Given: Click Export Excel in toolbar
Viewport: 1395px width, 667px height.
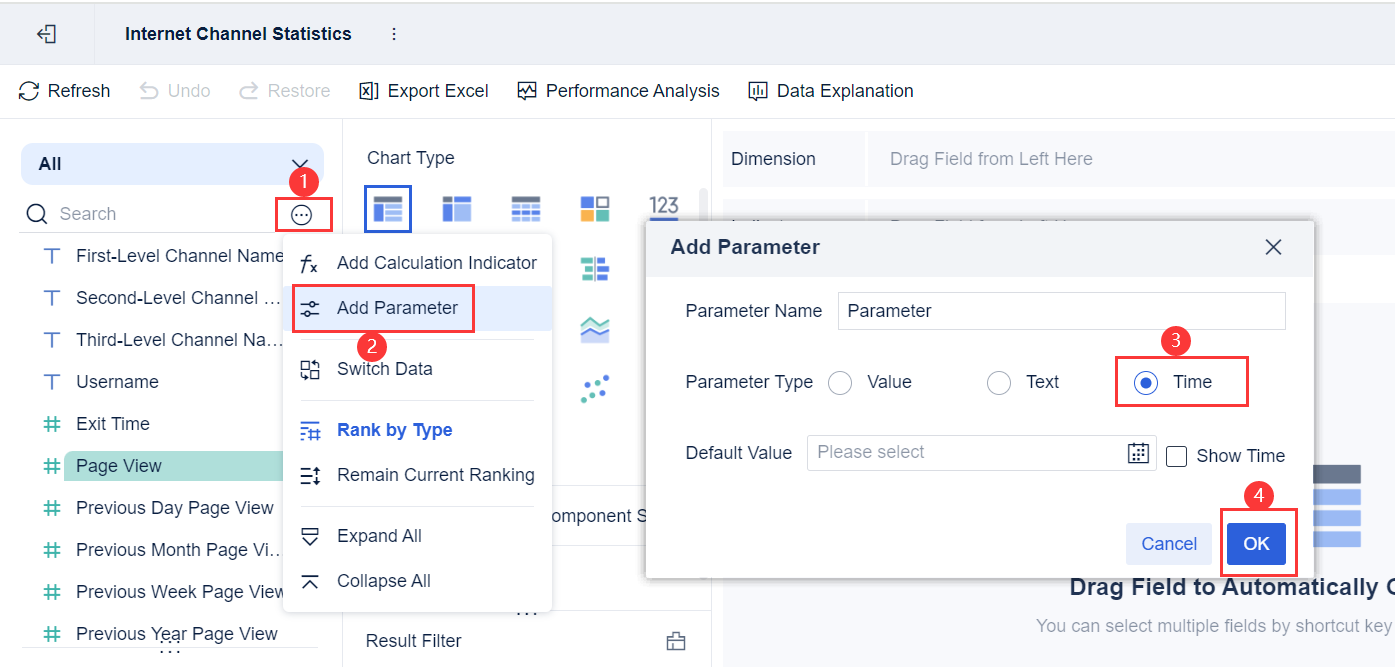Looking at the screenshot, I should click(x=424, y=91).
